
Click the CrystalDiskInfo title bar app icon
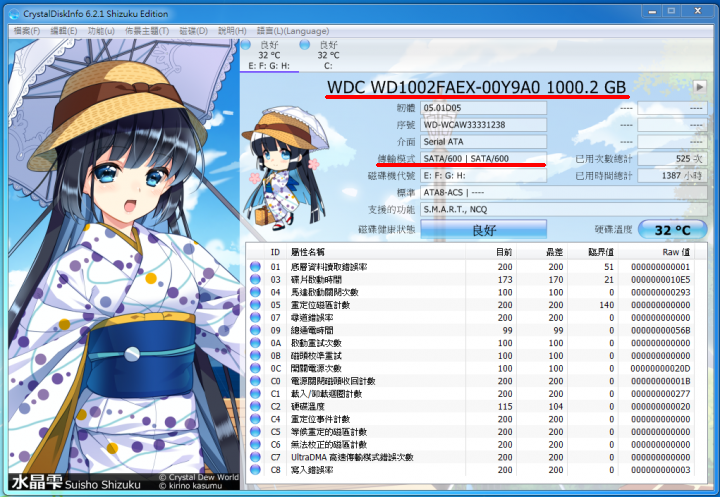(x=14, y=14)
